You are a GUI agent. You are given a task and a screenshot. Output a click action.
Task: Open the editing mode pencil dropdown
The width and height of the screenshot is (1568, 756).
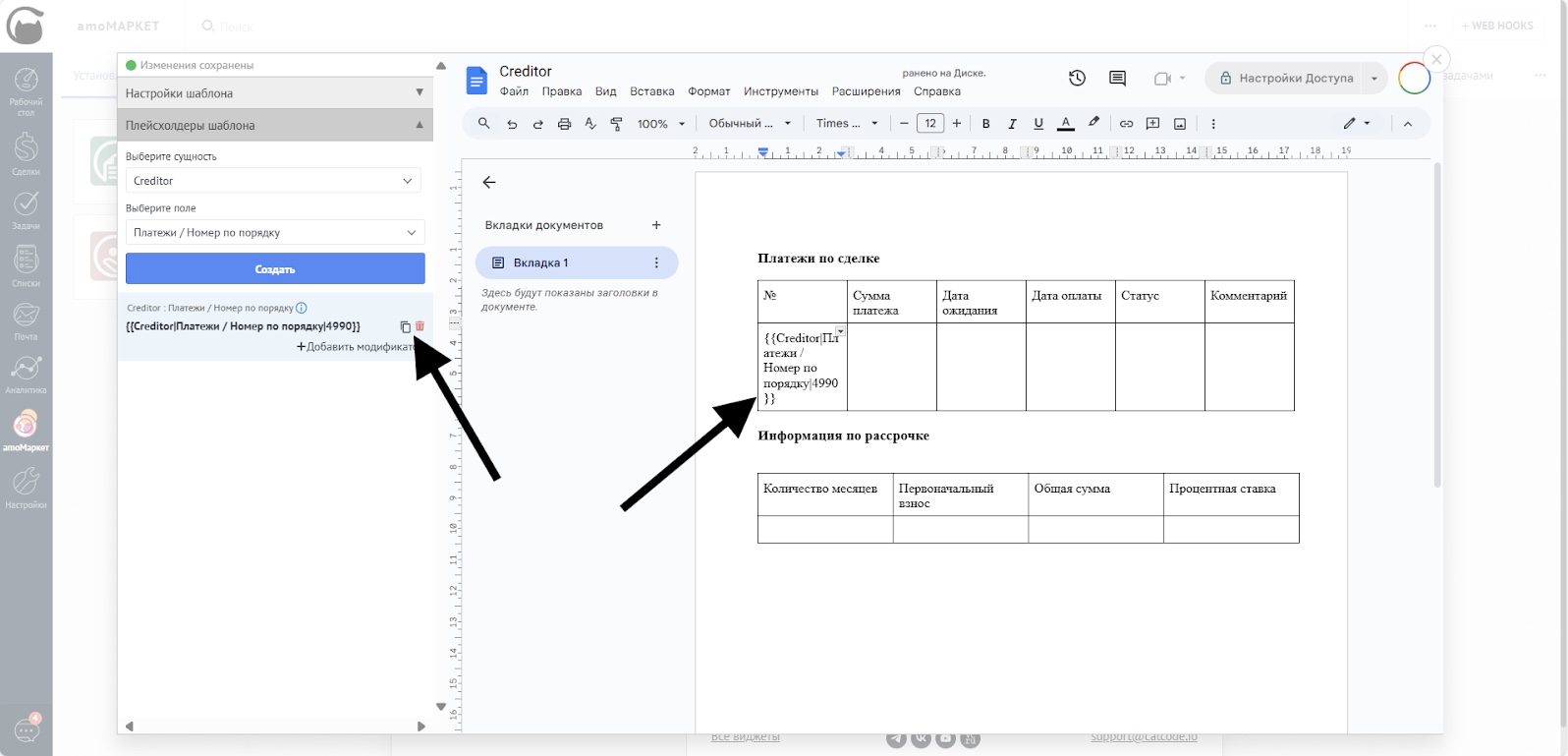pos(1357,124)
